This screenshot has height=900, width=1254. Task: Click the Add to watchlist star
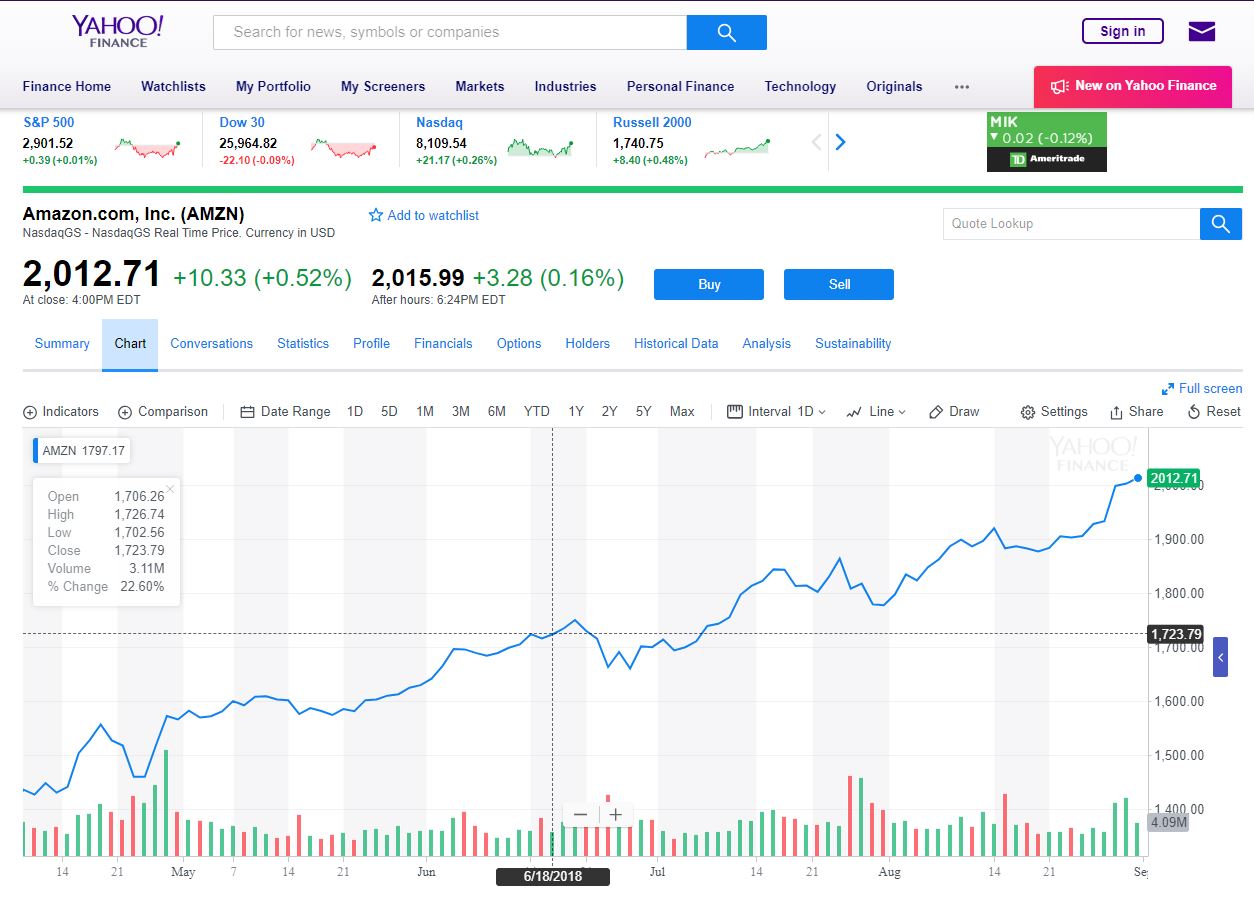pyautogui.click(x=376, y=215)
